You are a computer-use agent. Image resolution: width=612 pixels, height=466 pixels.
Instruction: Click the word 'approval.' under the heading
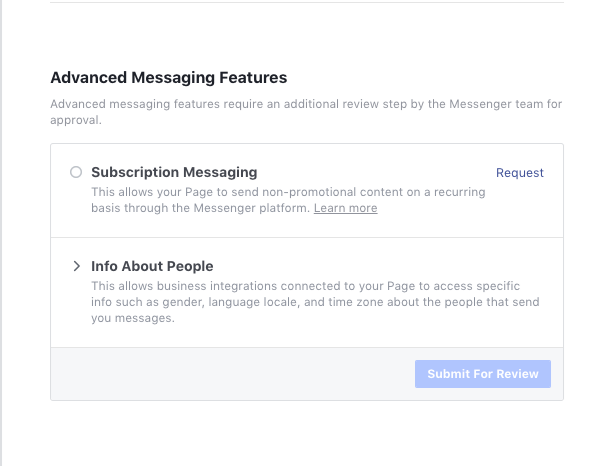click(76, 120)
